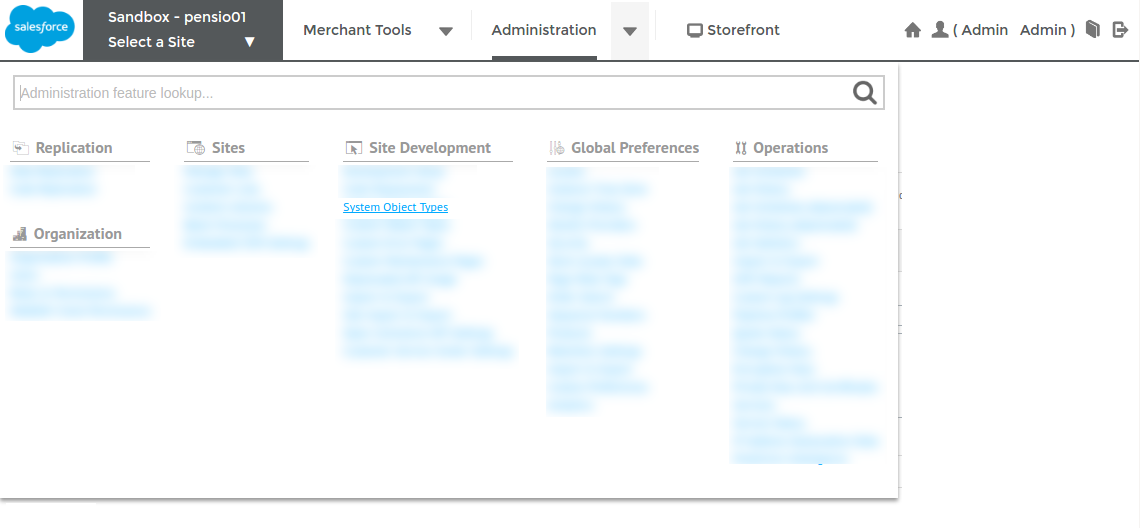Open the Merchant Tools menu
The height and width of the screenshot is (528, 1140).
coord(357,30)
